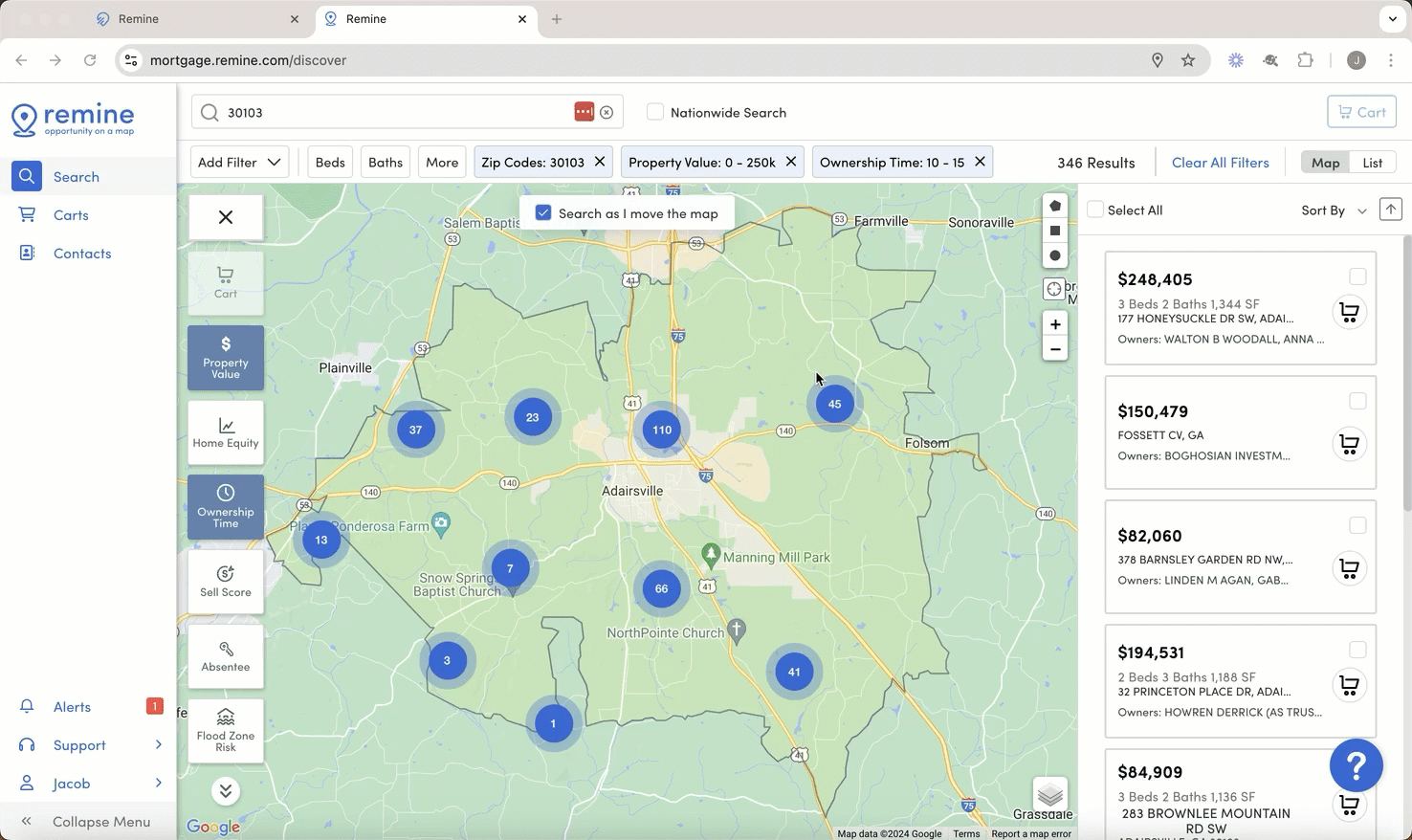
Task: Click the 110 property cluster
Action: [x=662, y=430]
